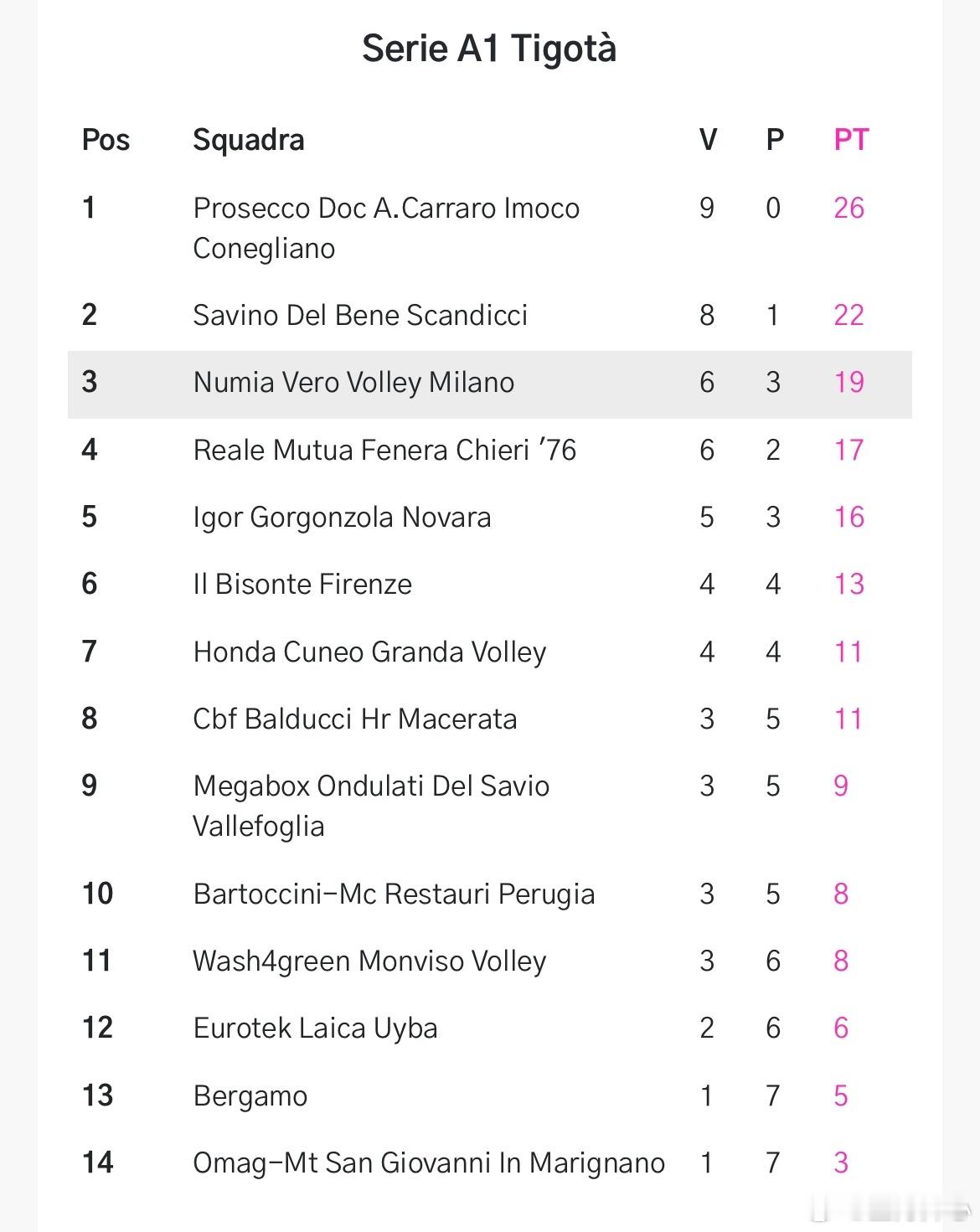Click the Squadra column header

pyautogui.click(x=249, y=140)
